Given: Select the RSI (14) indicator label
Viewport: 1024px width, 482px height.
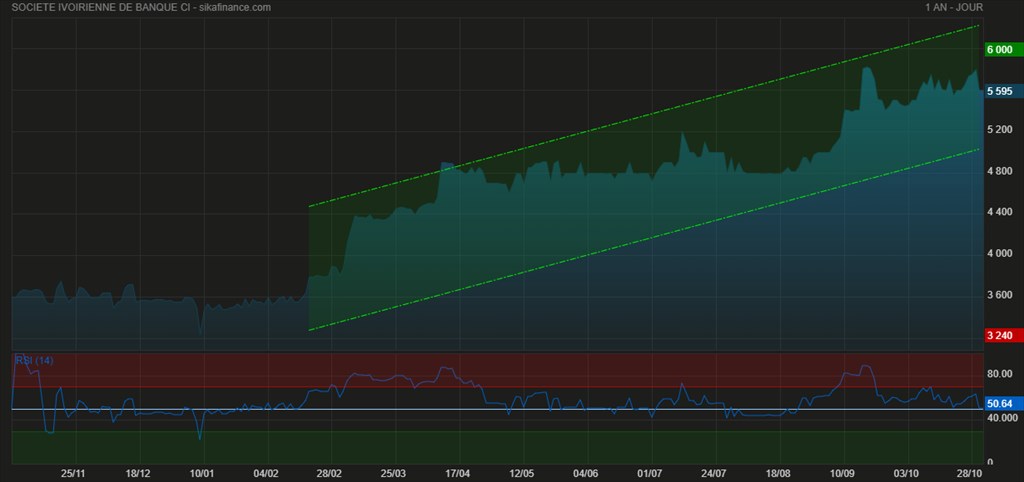Looking at the screenshot, I should click(x=34, y=360).
